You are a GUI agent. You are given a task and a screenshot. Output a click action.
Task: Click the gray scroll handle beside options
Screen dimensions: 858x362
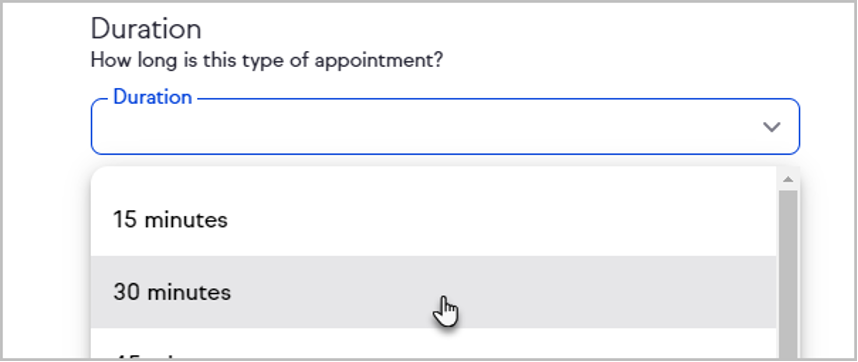tap(788, 274)
